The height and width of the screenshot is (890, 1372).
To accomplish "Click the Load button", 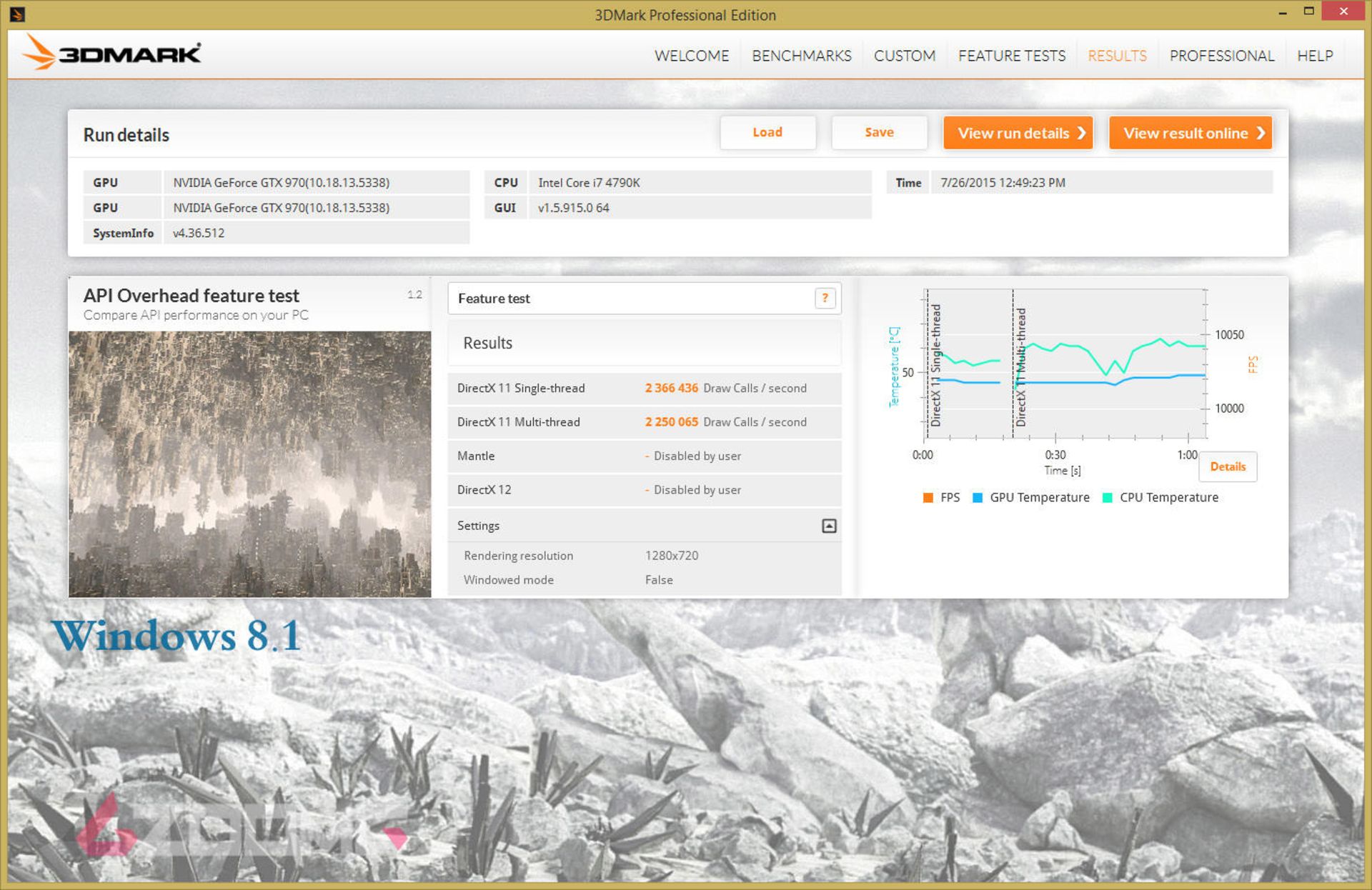I will click(767, 132).
